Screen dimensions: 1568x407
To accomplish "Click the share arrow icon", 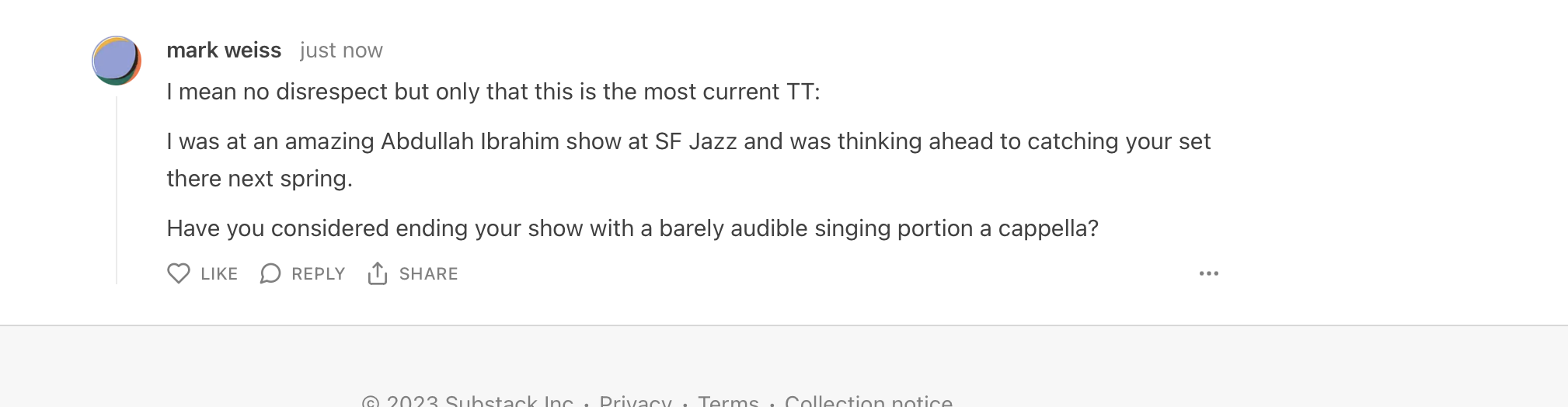I will click(378, 273).
